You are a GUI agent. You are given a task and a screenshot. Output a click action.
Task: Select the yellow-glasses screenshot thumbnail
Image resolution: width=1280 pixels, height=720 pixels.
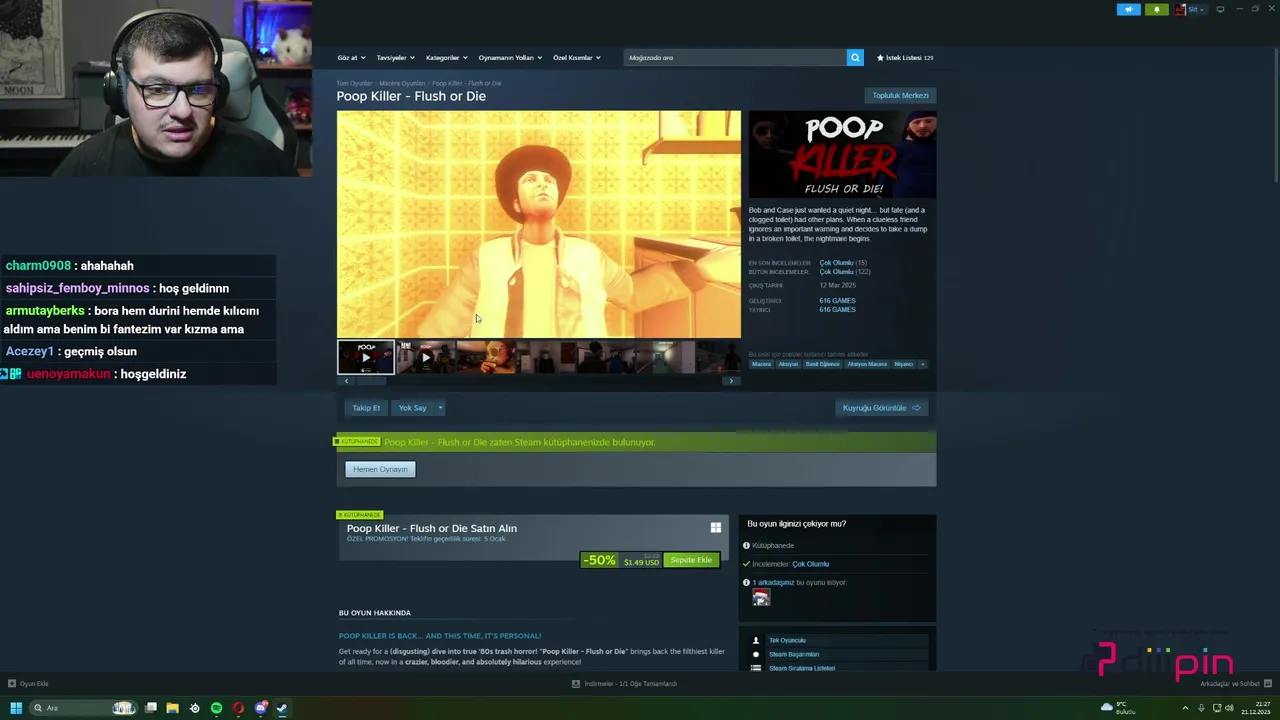coord(486,357)
